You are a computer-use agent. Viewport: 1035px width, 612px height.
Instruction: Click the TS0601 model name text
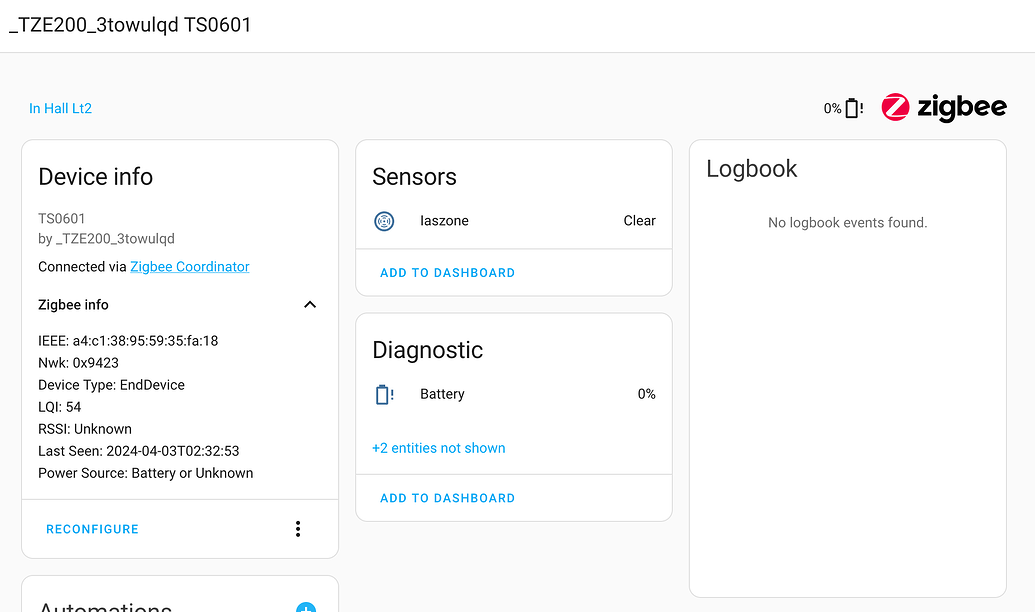tap(61, 219)
